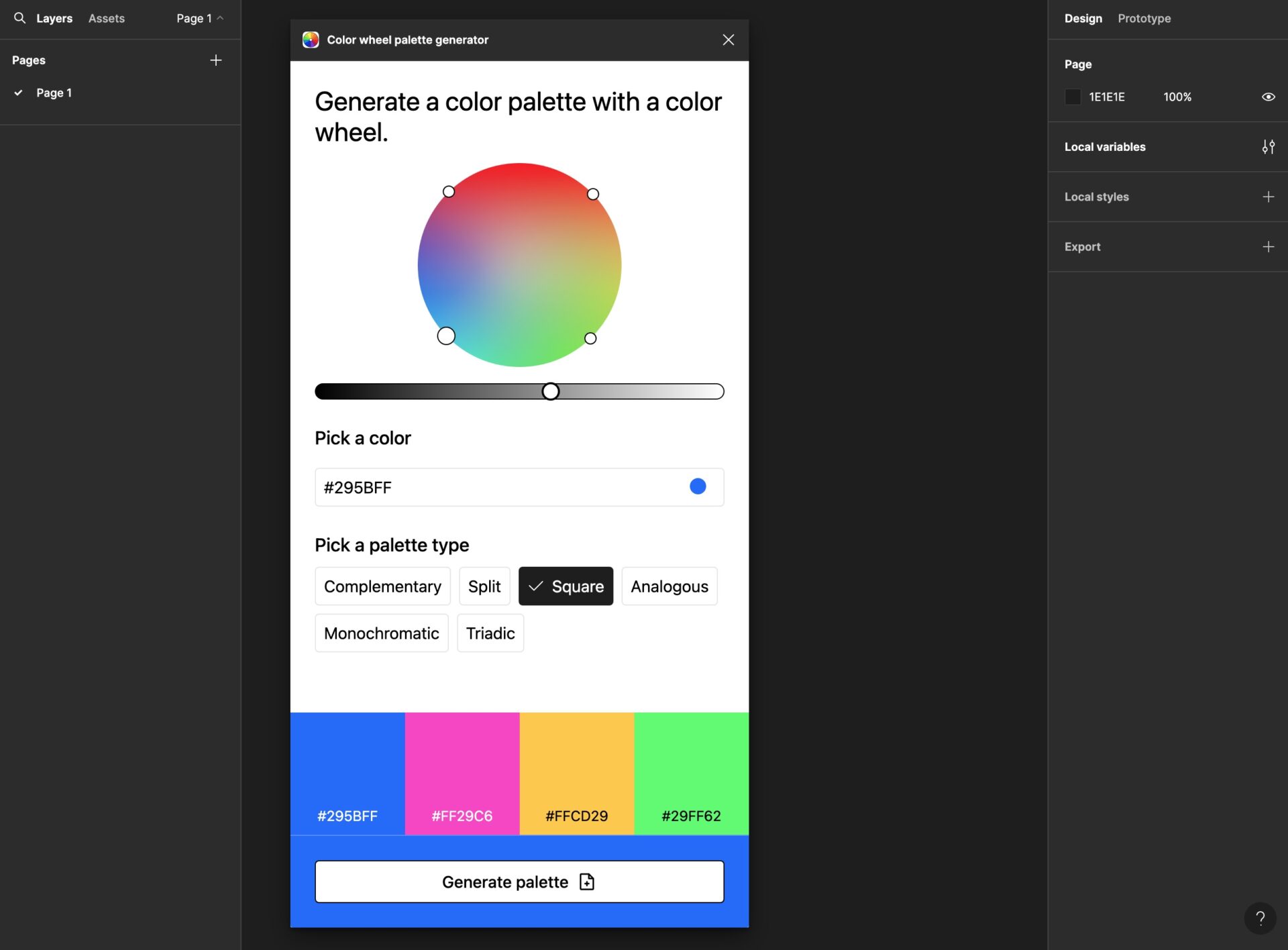Expand the Local styles section
The width and height of the screenshot is (1288, 950).
(x=1096, y=196)
